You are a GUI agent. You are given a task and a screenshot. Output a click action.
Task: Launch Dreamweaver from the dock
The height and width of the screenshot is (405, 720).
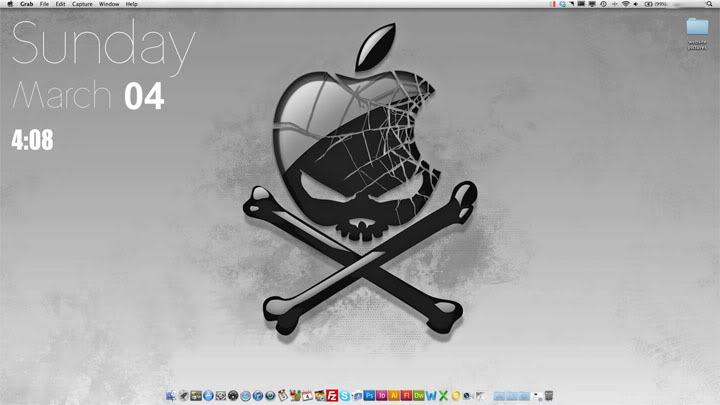coord(419,395)
